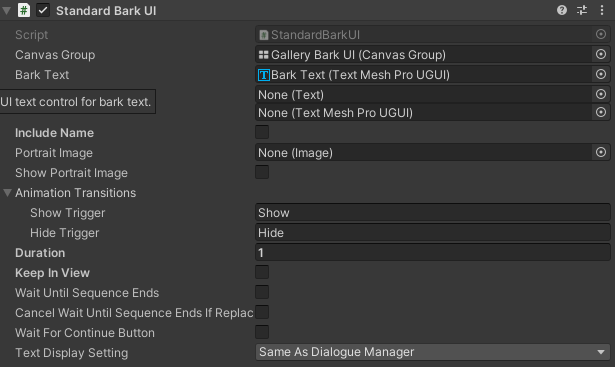The height and width of the screenshot is (367, 615).
Task: Enable the Include Name checkbox
Action: [262, 133]
